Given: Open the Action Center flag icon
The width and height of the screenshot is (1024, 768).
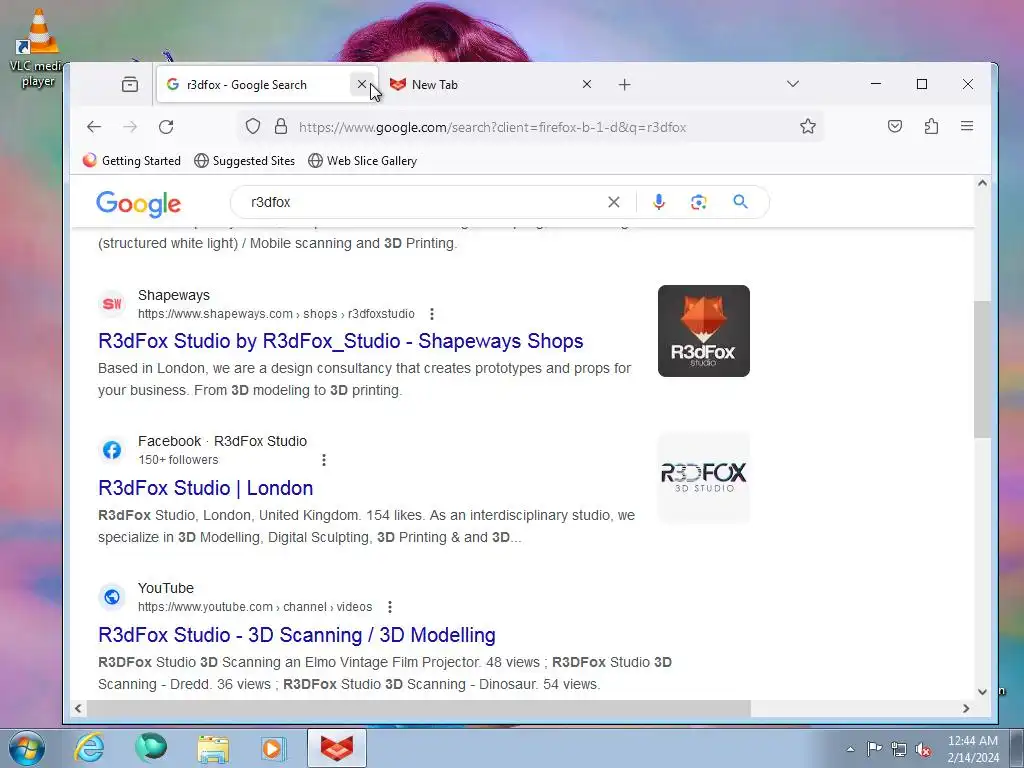Looking at the screenshot, I should click(x=874, y=748).
